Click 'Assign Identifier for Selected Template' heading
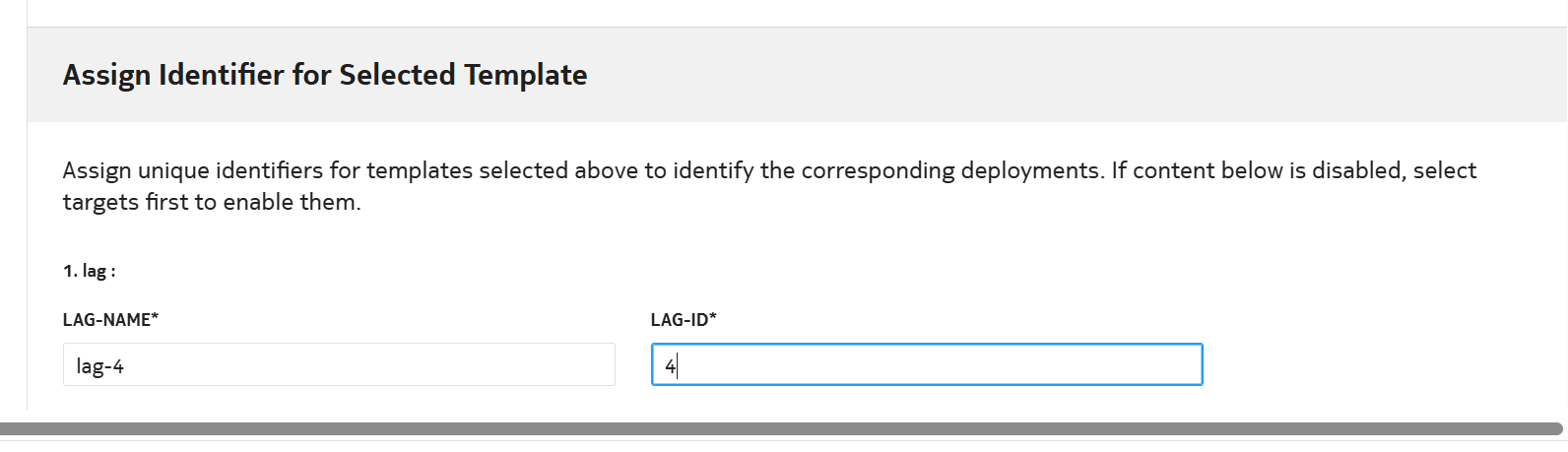This screenshot has height=452, width=1568. tap(325, 75)
